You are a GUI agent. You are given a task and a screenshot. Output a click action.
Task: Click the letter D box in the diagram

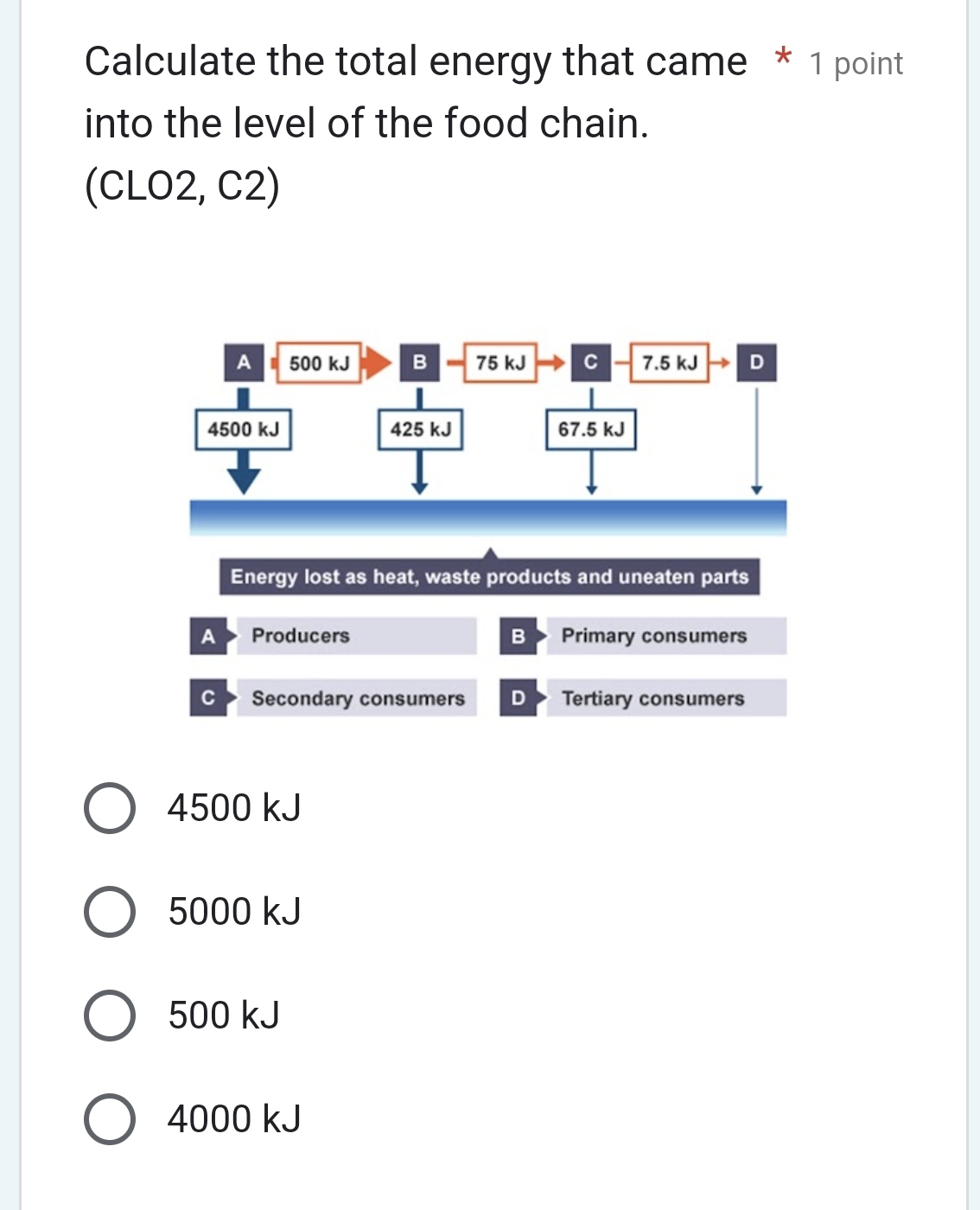point(757,363)
